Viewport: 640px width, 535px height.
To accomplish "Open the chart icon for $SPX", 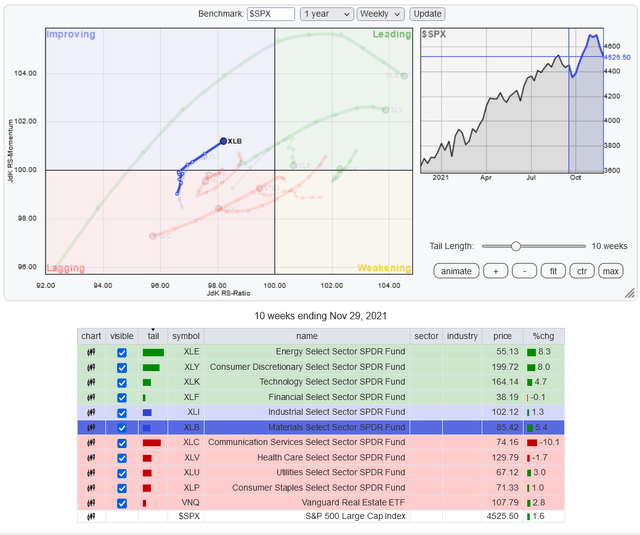I will pos(91,517).
